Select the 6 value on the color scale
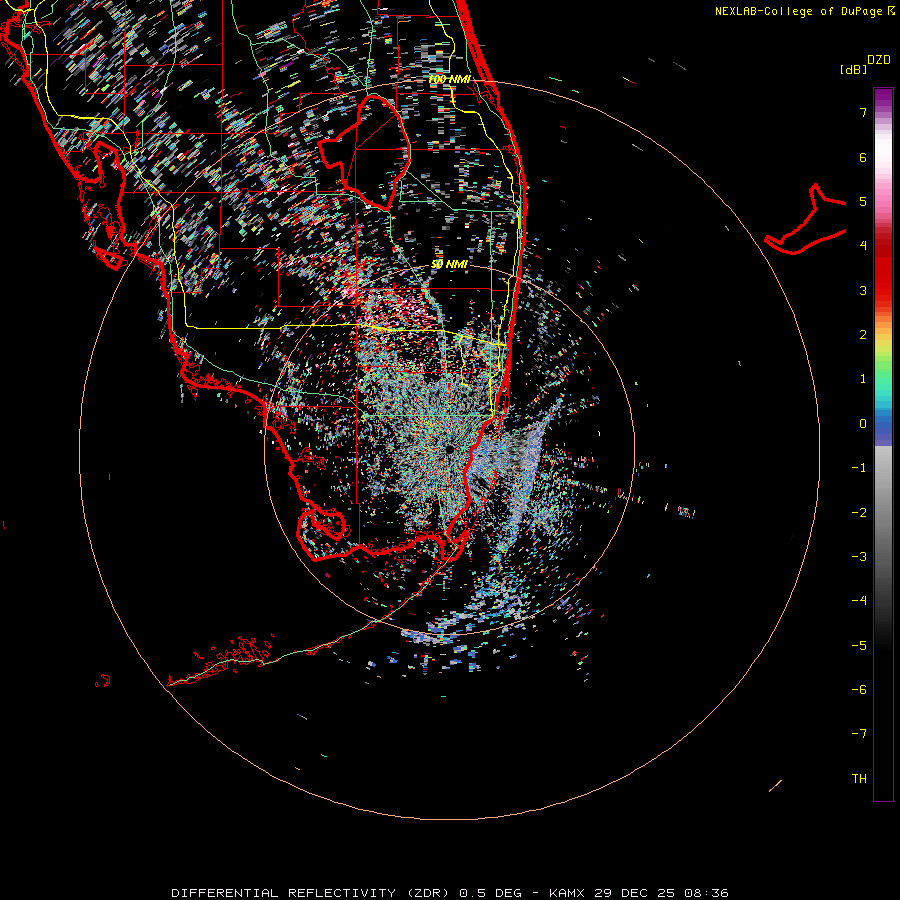Image resolution: width=900 pixels, height=900 pixels. coord(863,157)
